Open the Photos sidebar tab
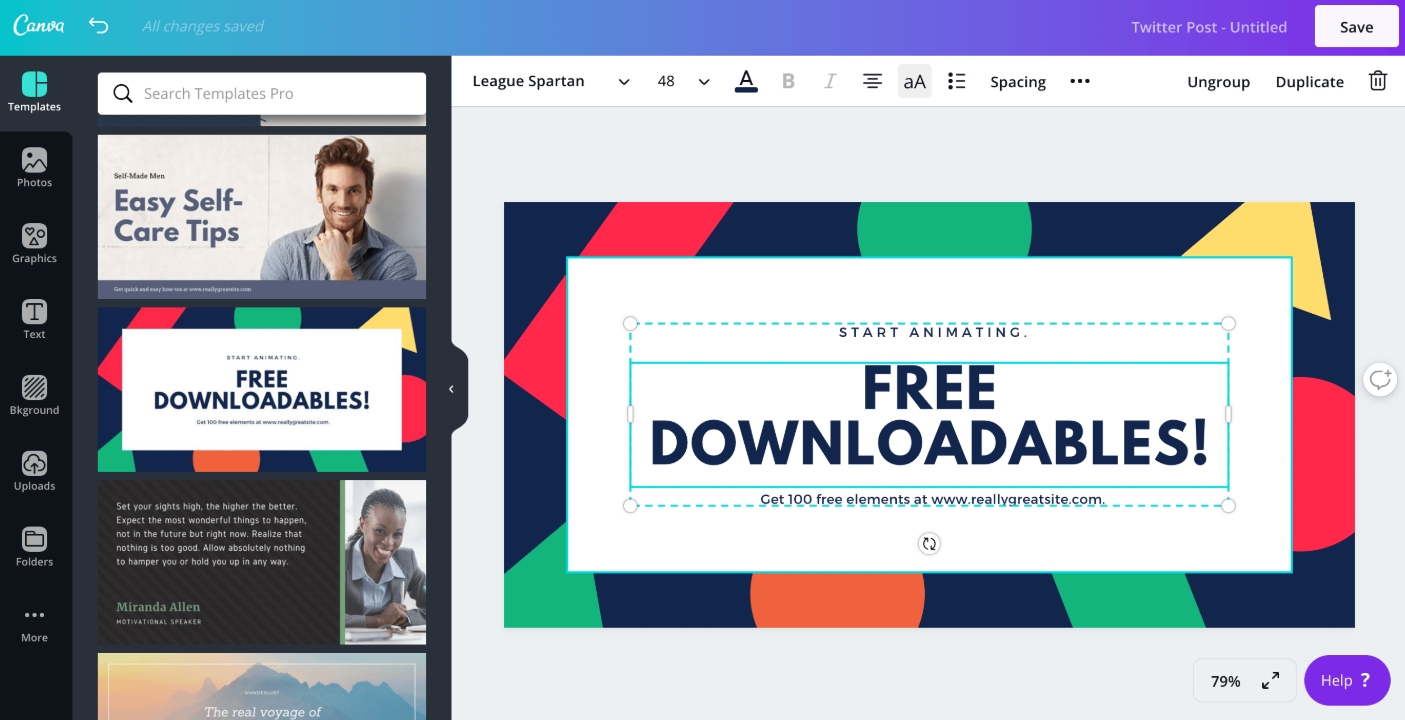Image resolution: width=1405 pixels, height=720 pixels. 35,168
